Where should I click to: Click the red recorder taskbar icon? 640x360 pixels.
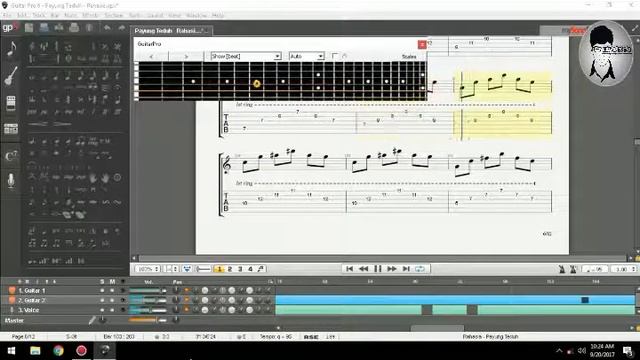(81, 351)
